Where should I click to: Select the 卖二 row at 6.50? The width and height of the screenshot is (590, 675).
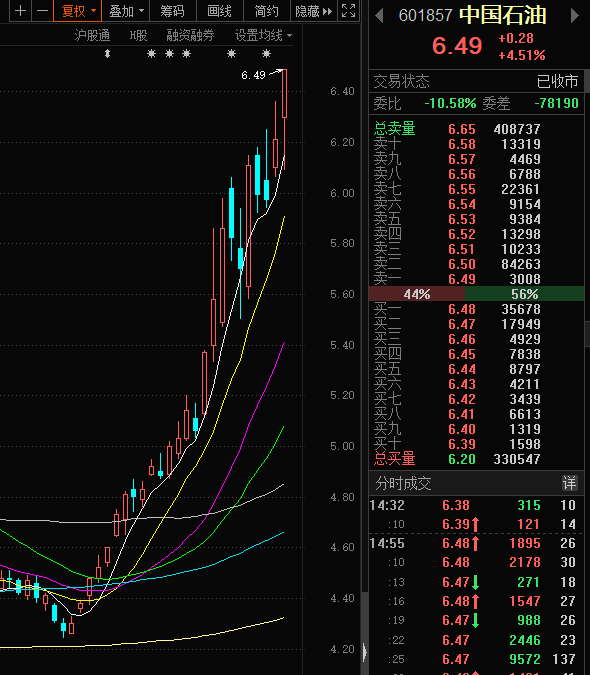(476, 264)
